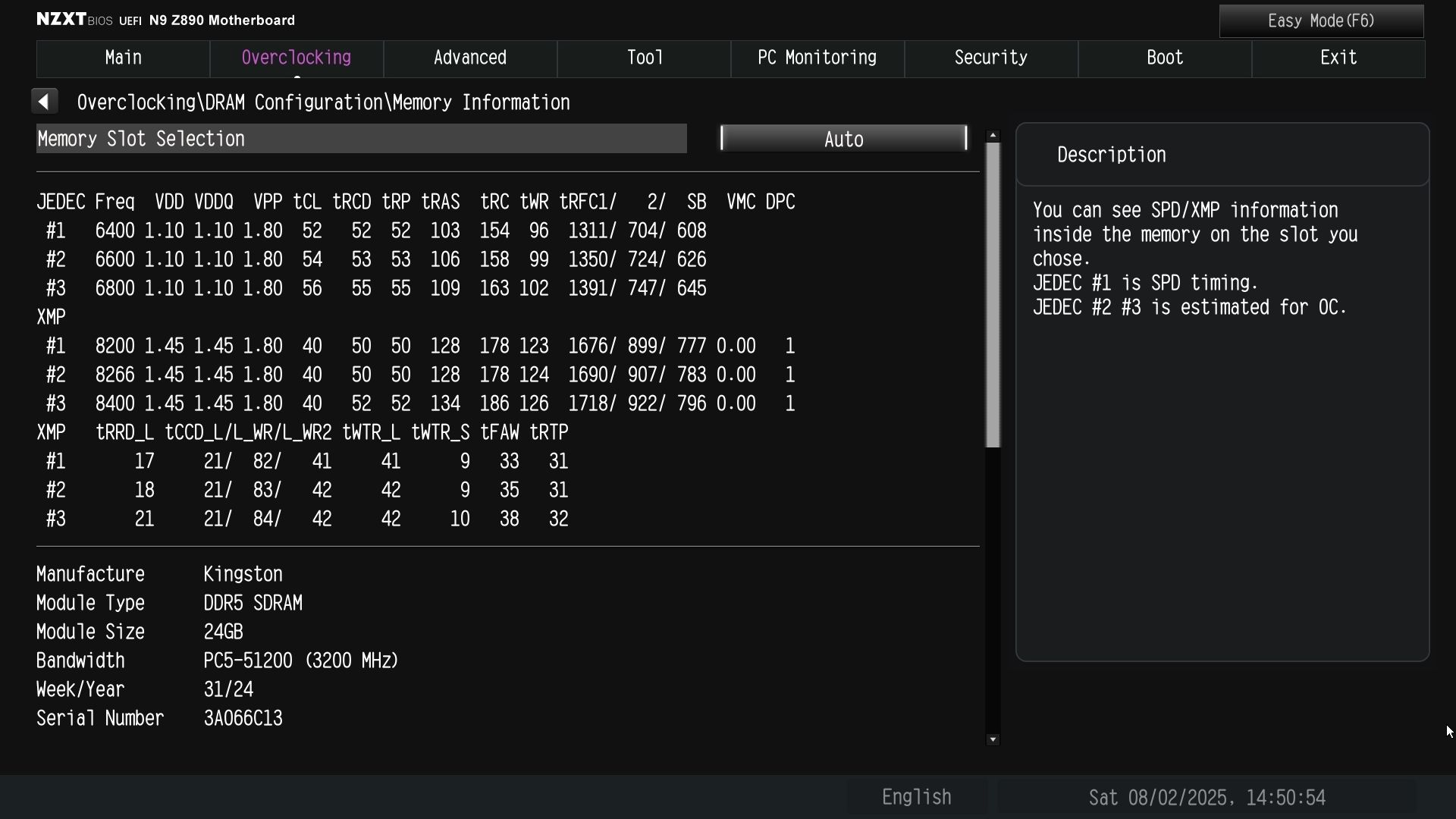Select XMP #2 8266 profile row

pos(419,375)
